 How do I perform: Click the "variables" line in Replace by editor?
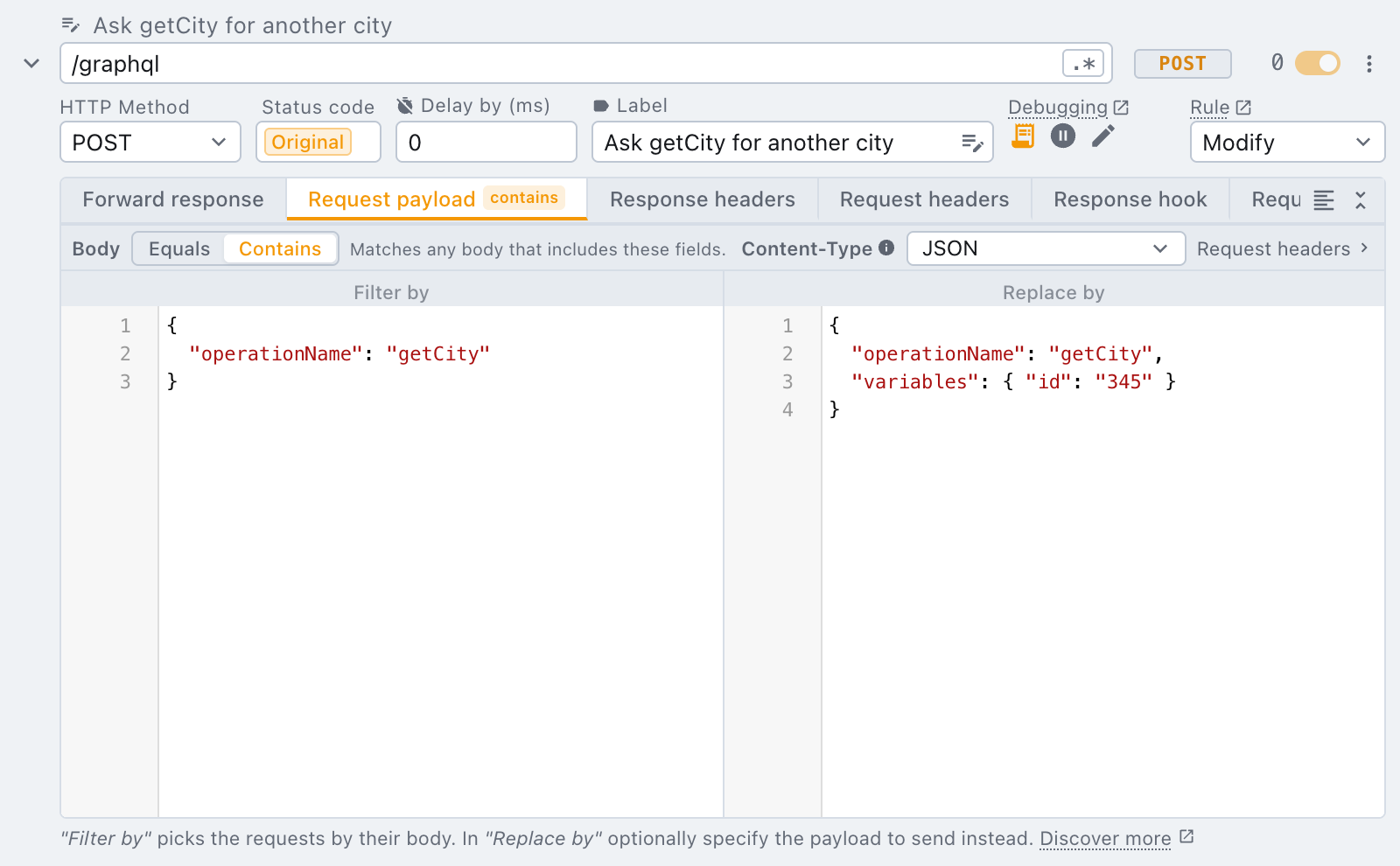(1013, 381)
